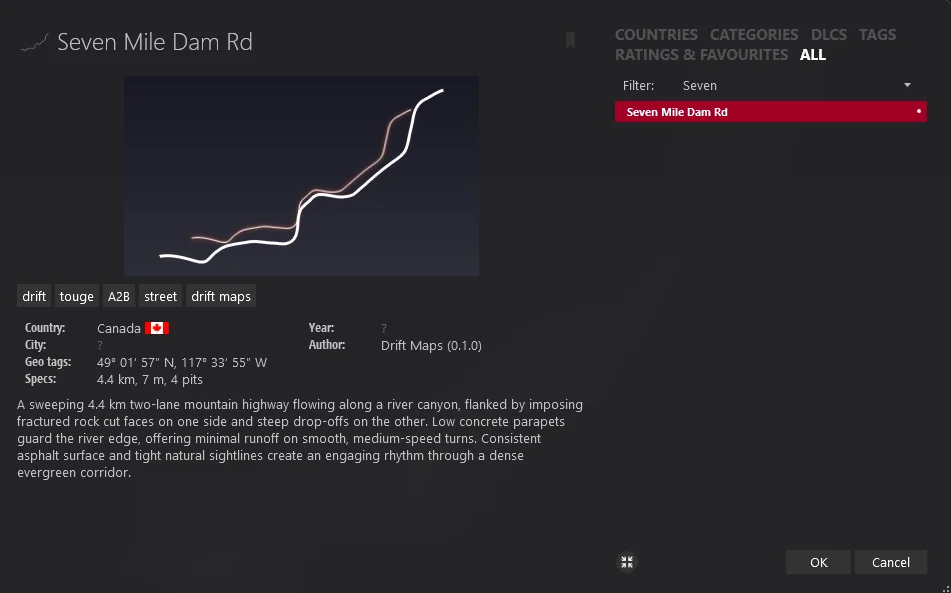Open the DLCS tab
This screenshot has height=593, width=951.
828,35
